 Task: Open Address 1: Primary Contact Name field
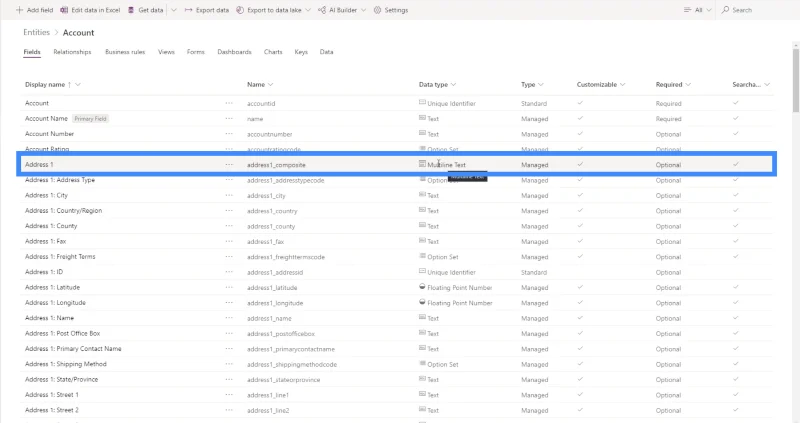[x=73, y=349]
